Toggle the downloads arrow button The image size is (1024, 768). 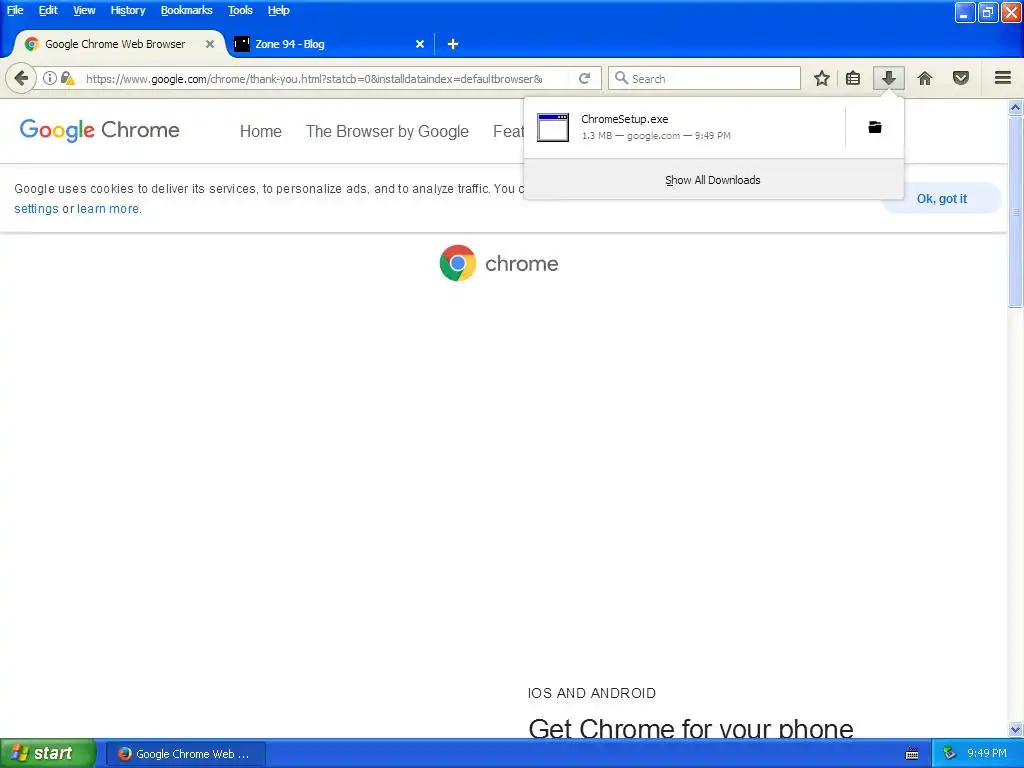[888, 78]
